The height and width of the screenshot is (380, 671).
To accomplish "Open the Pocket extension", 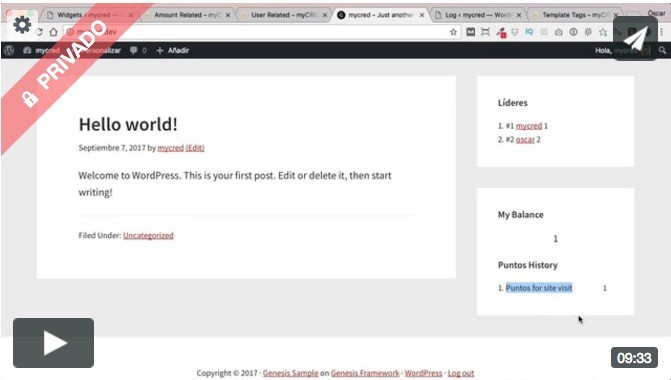I will (515, 32).
